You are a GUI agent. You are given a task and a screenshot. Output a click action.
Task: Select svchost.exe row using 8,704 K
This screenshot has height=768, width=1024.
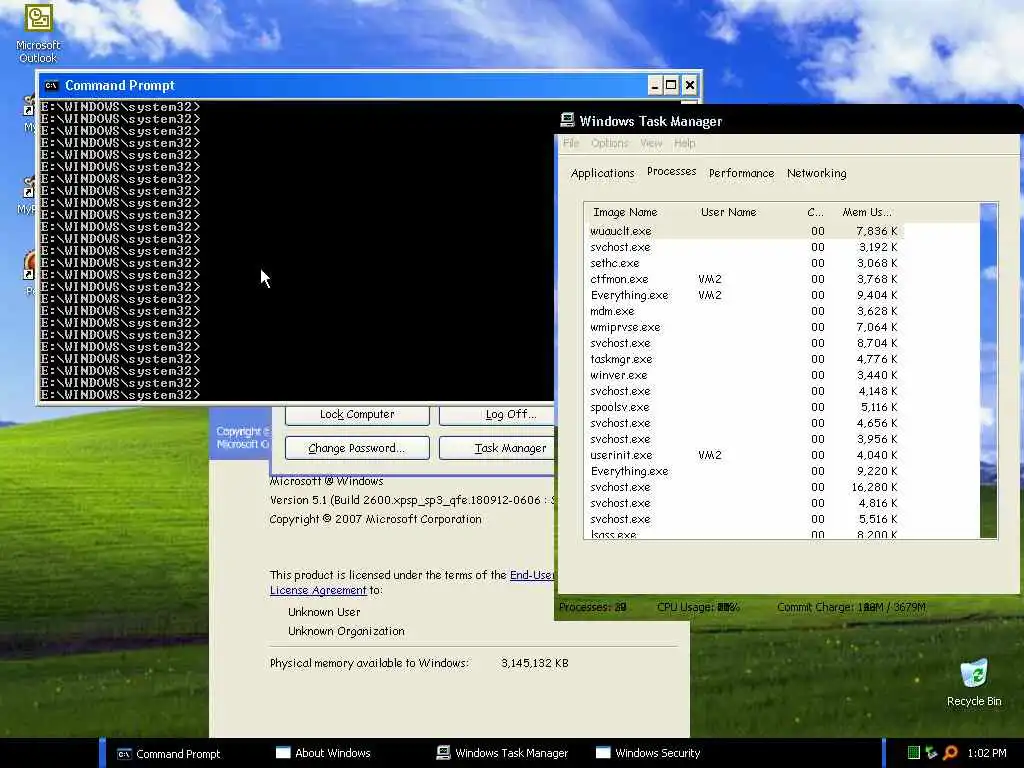[x=744, y=343]
